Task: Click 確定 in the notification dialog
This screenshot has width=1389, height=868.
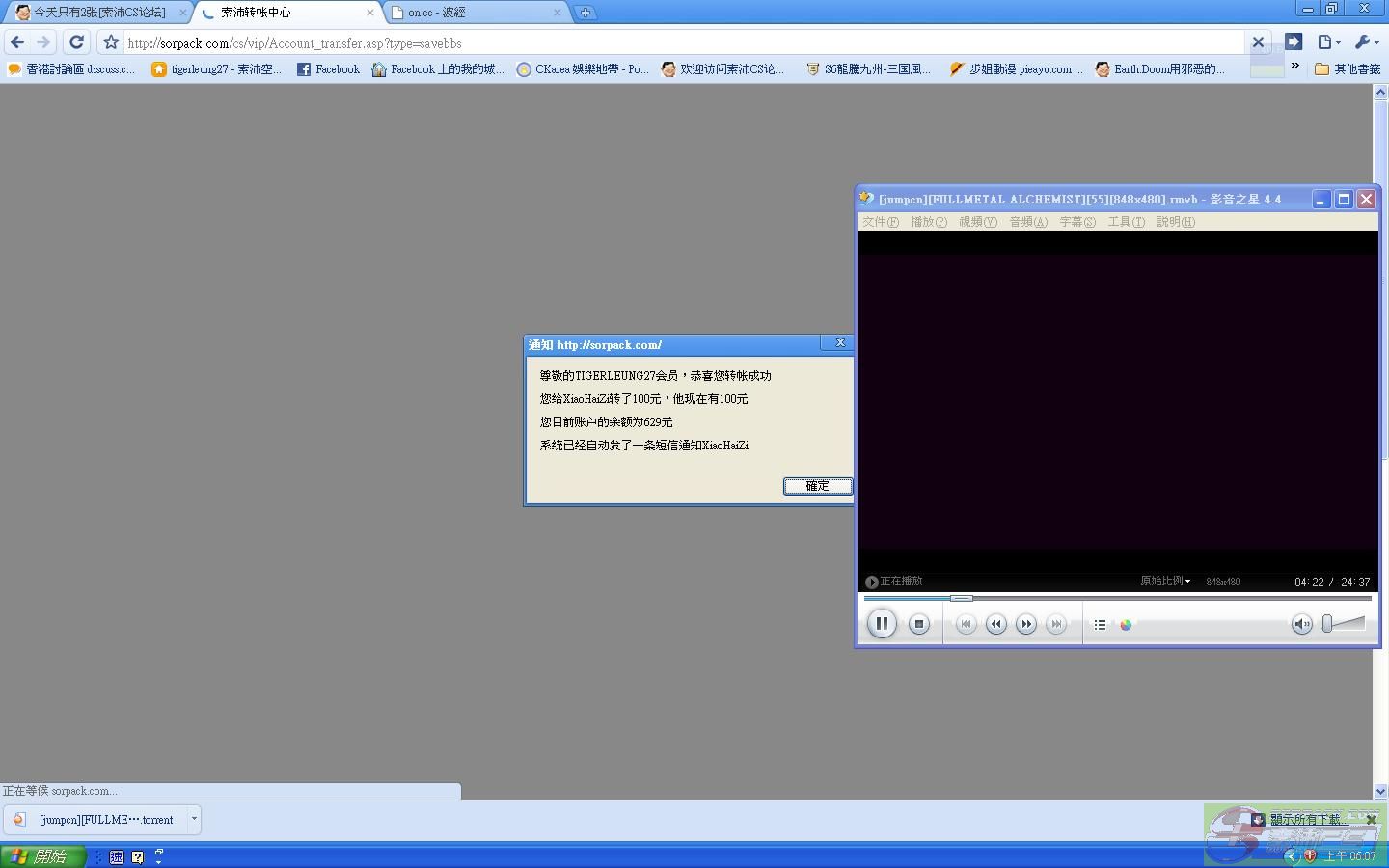Action: click(x=817, y=486)
